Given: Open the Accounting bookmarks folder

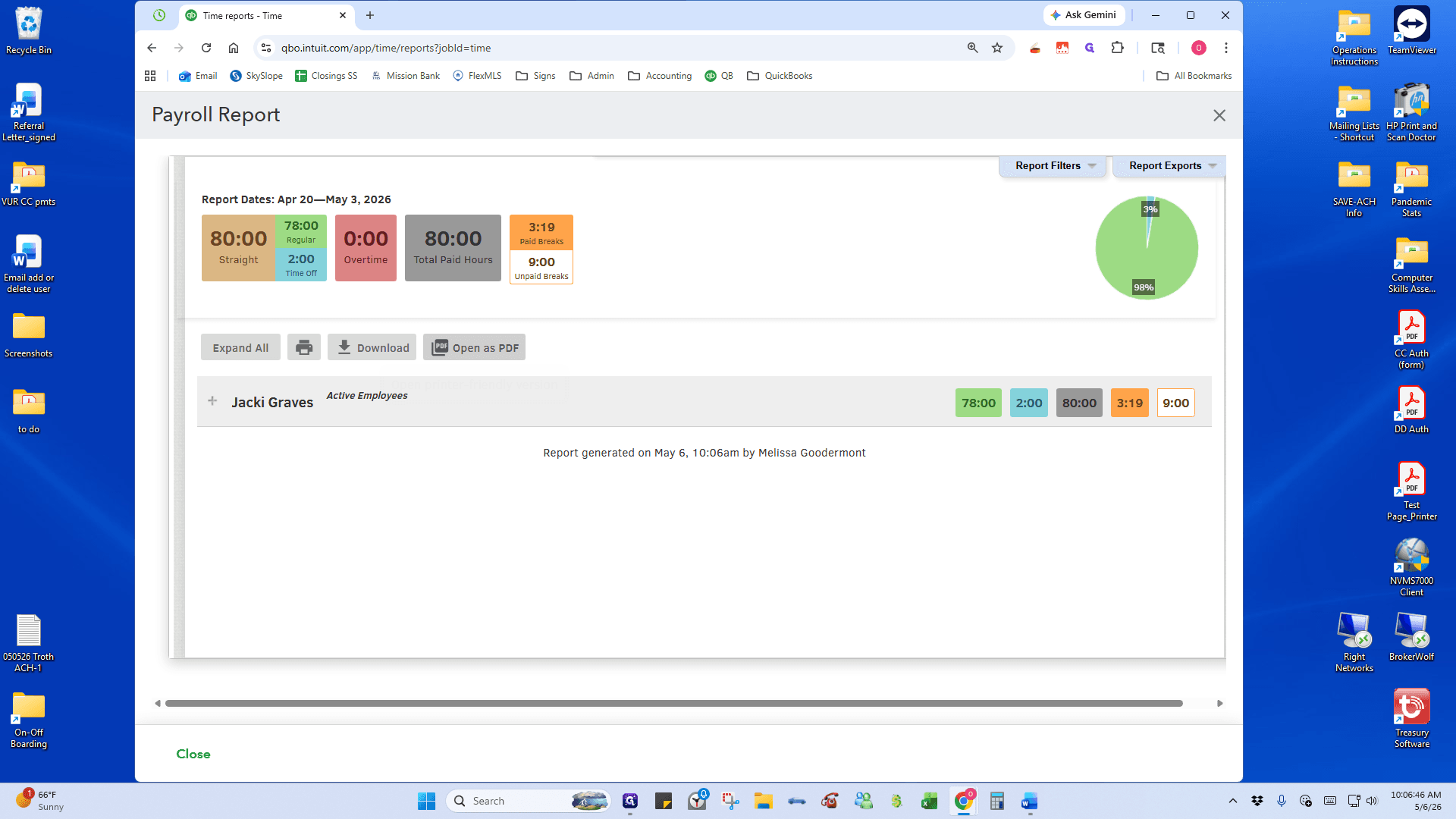Looking at the screenshot, I should click(660, 76).
